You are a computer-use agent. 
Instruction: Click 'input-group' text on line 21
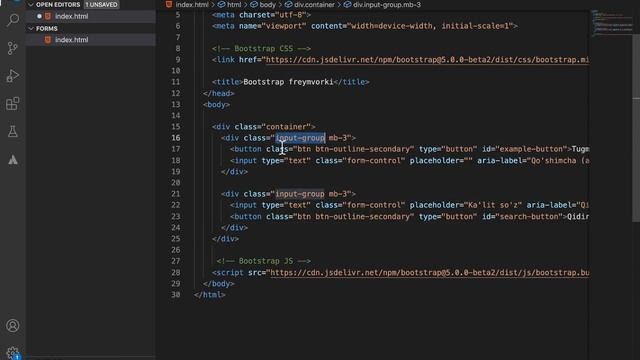pyautogui.click(x=300, y=194)
